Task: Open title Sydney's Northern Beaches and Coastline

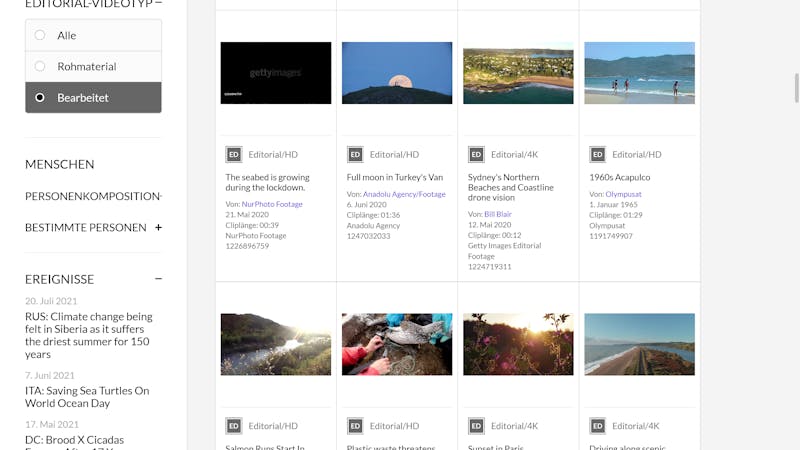Action: point(511,187)
